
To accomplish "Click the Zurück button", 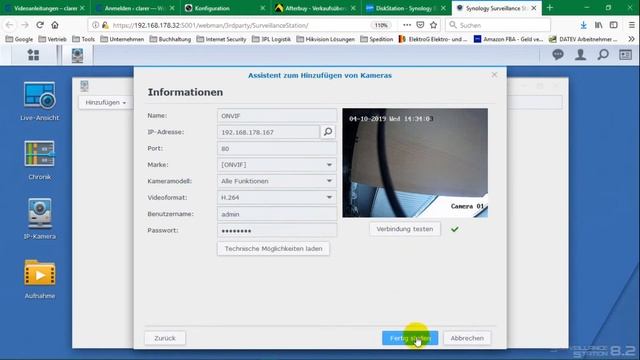I will point(165,338).
